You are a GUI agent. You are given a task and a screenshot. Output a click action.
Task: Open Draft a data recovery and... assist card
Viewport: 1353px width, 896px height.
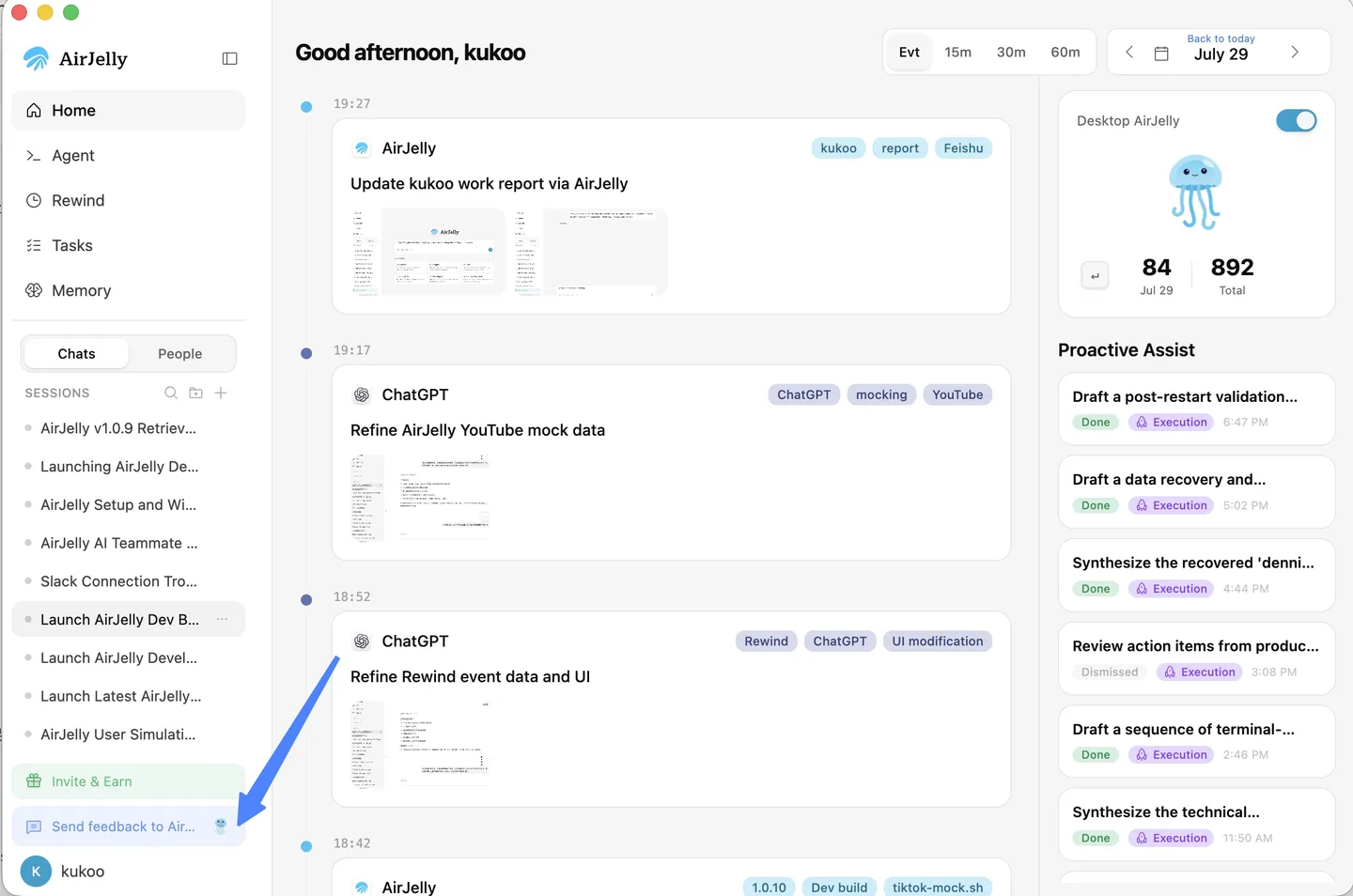(x=1196, y=492)
